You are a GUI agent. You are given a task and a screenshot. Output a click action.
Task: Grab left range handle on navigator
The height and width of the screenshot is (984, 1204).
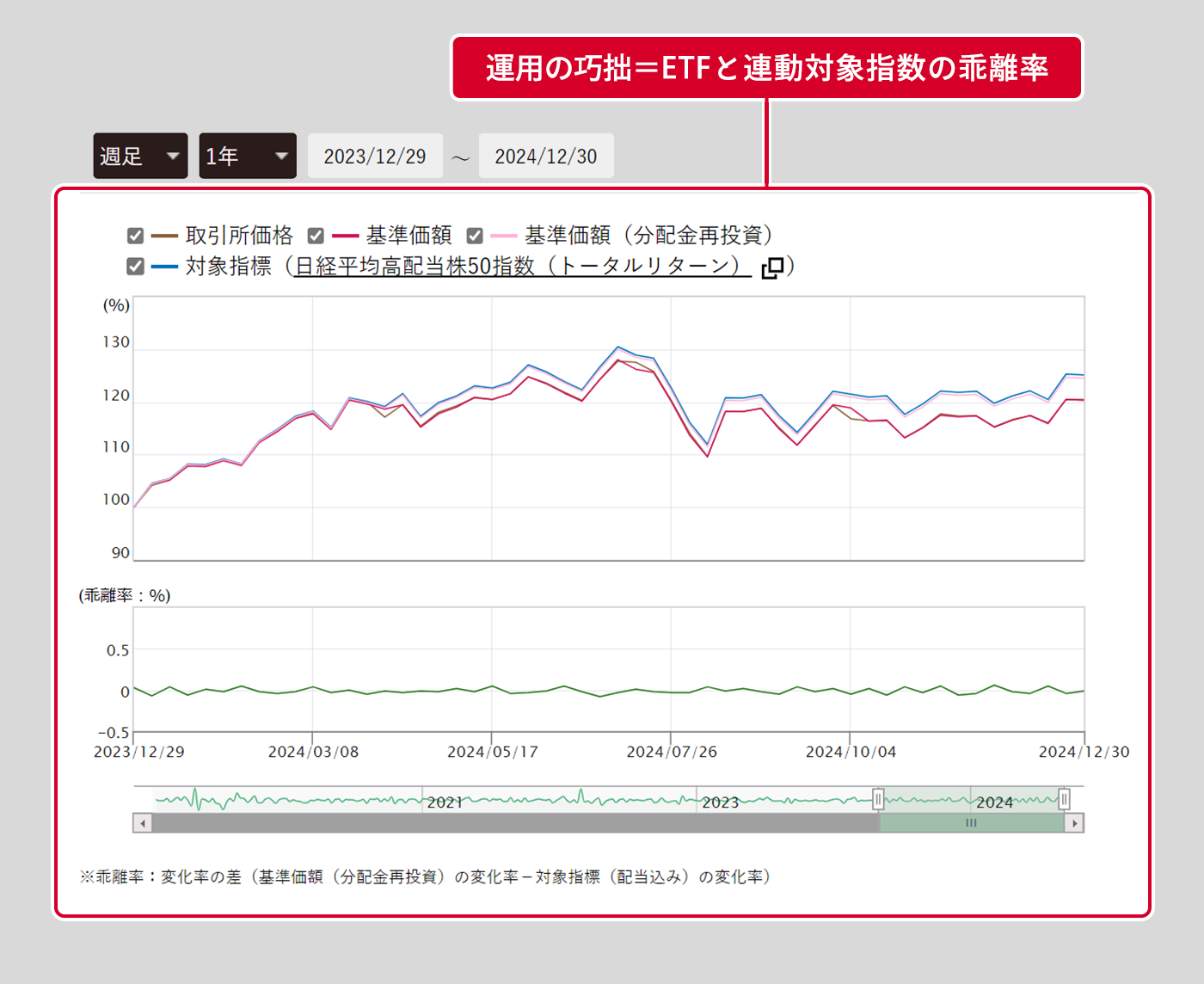click(878, 799)
